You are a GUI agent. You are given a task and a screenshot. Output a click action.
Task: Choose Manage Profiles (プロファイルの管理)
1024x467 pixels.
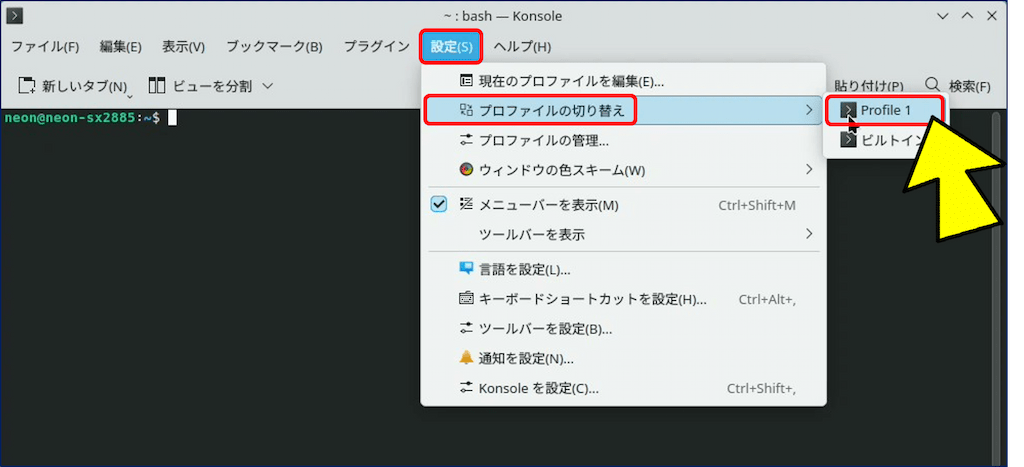[x=544, y=140]
